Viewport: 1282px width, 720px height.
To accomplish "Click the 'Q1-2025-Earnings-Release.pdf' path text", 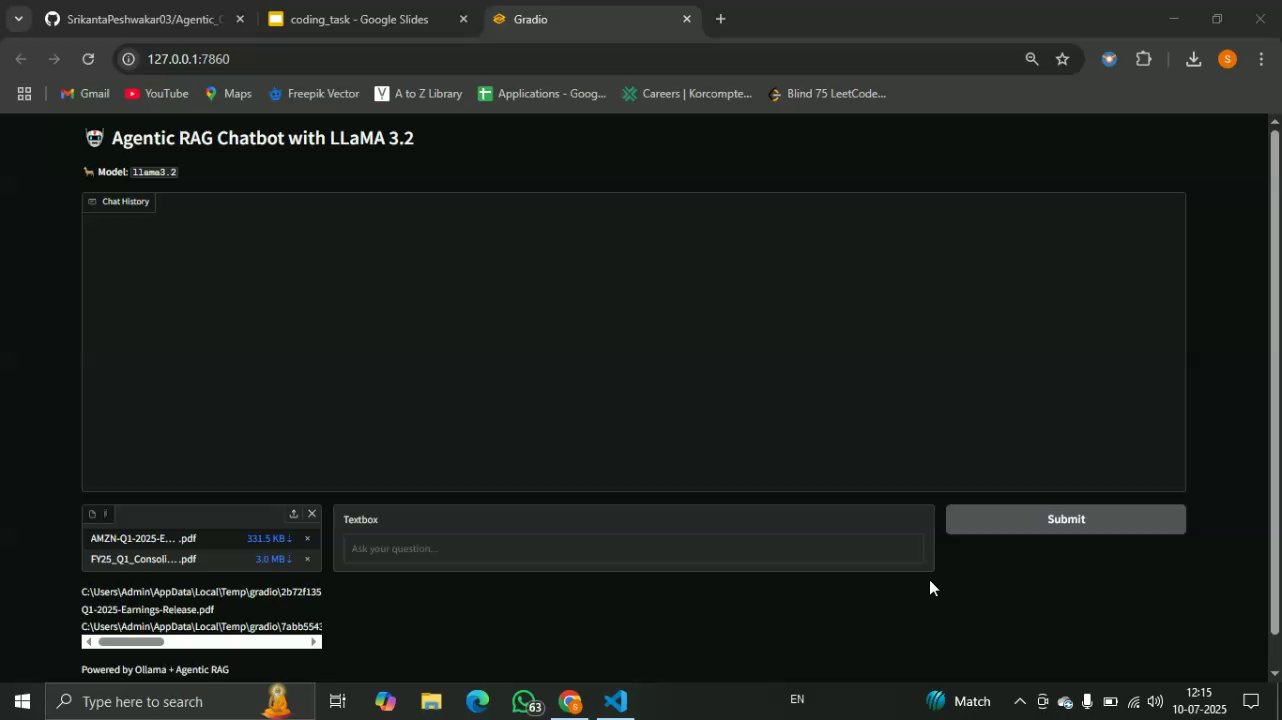I will (x=148, y=609).
